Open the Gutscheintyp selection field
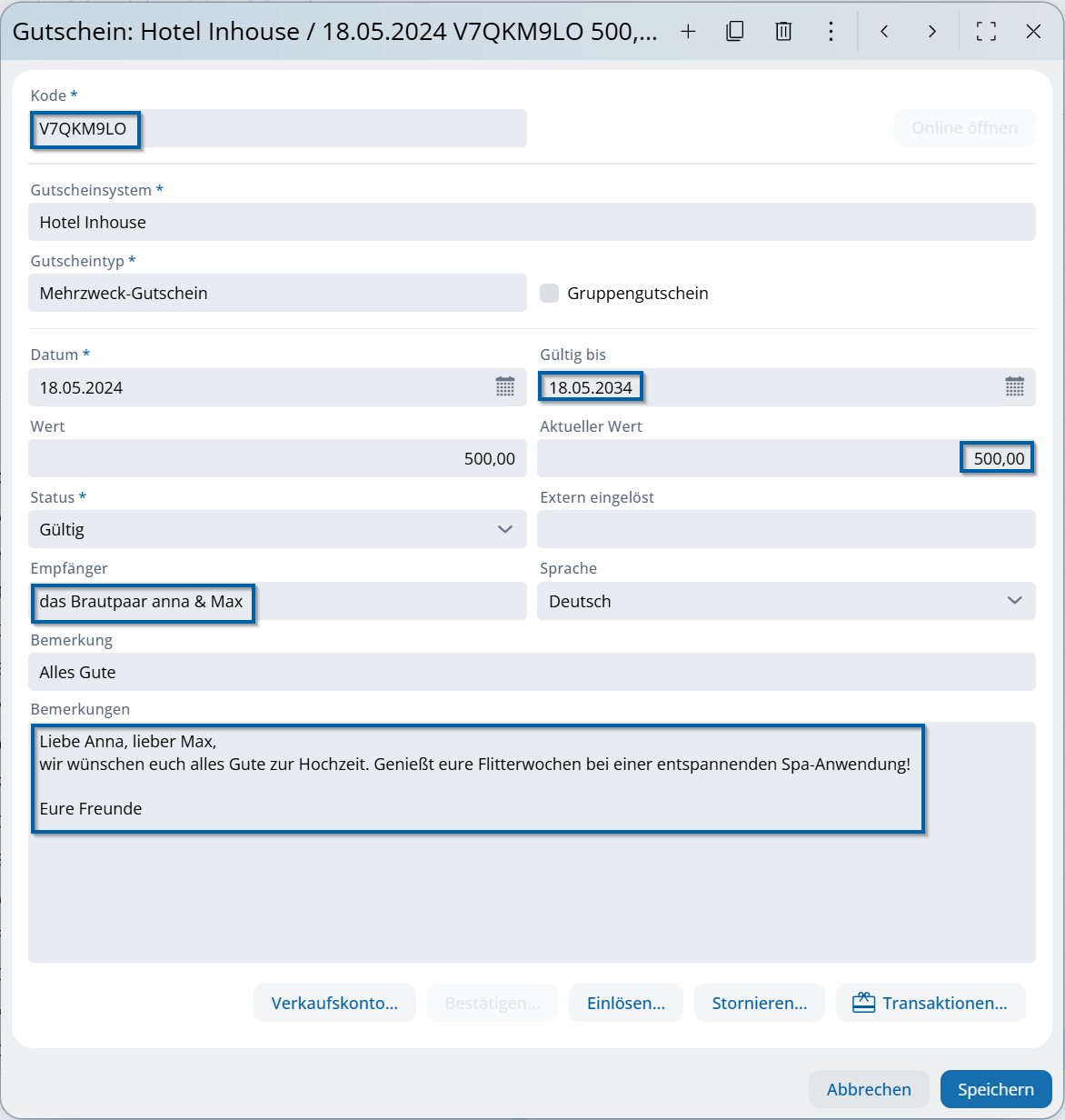The image size is (1065, 1120). coord(277,293)
